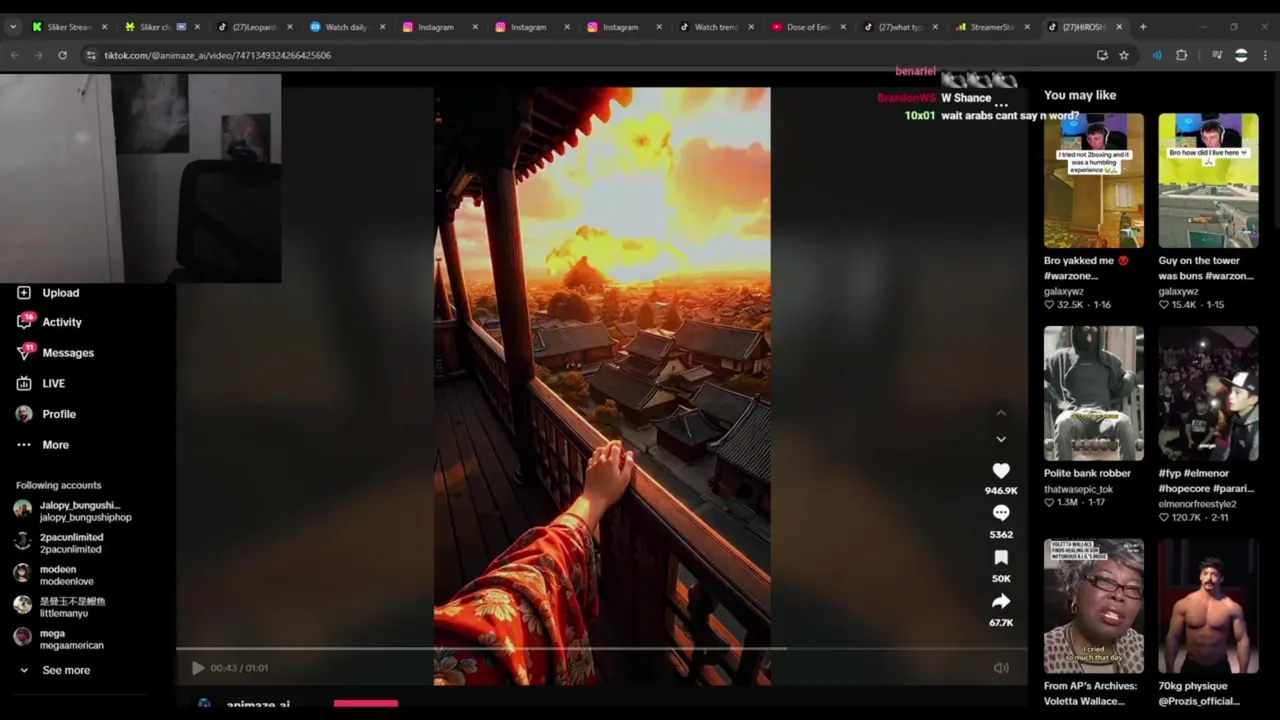Click thatwasepic_tok author name
The height and width of the screenshot is (720, 1280).
1078,489
